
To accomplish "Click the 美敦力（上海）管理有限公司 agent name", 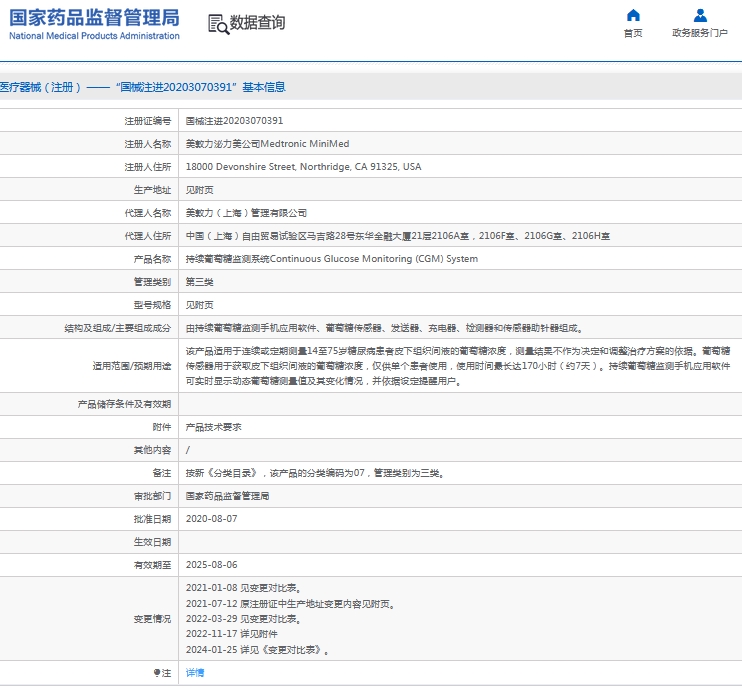I will coord(246,213).
